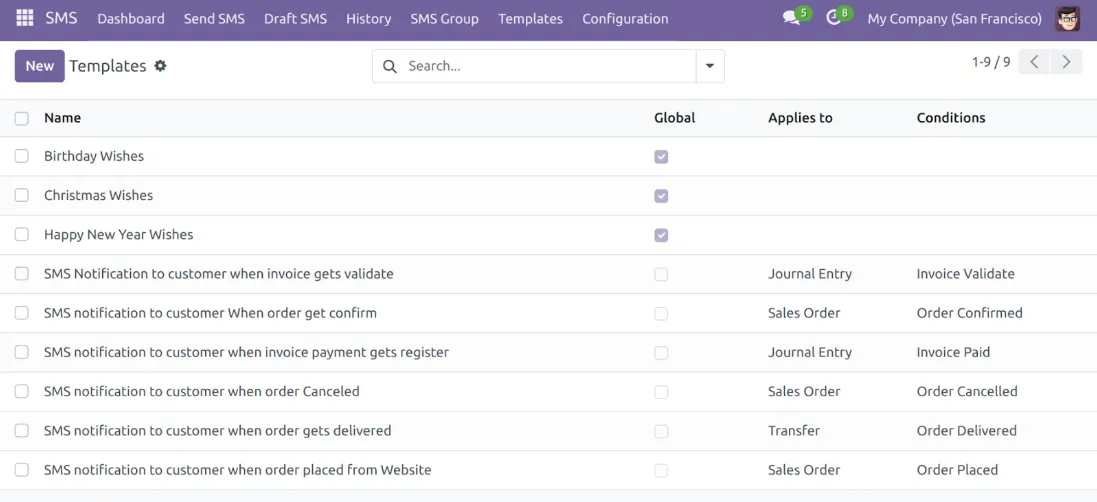Click the Order Placed condition cell
Viewport: 1097px width, 502px height.
[x=957, y=469]
